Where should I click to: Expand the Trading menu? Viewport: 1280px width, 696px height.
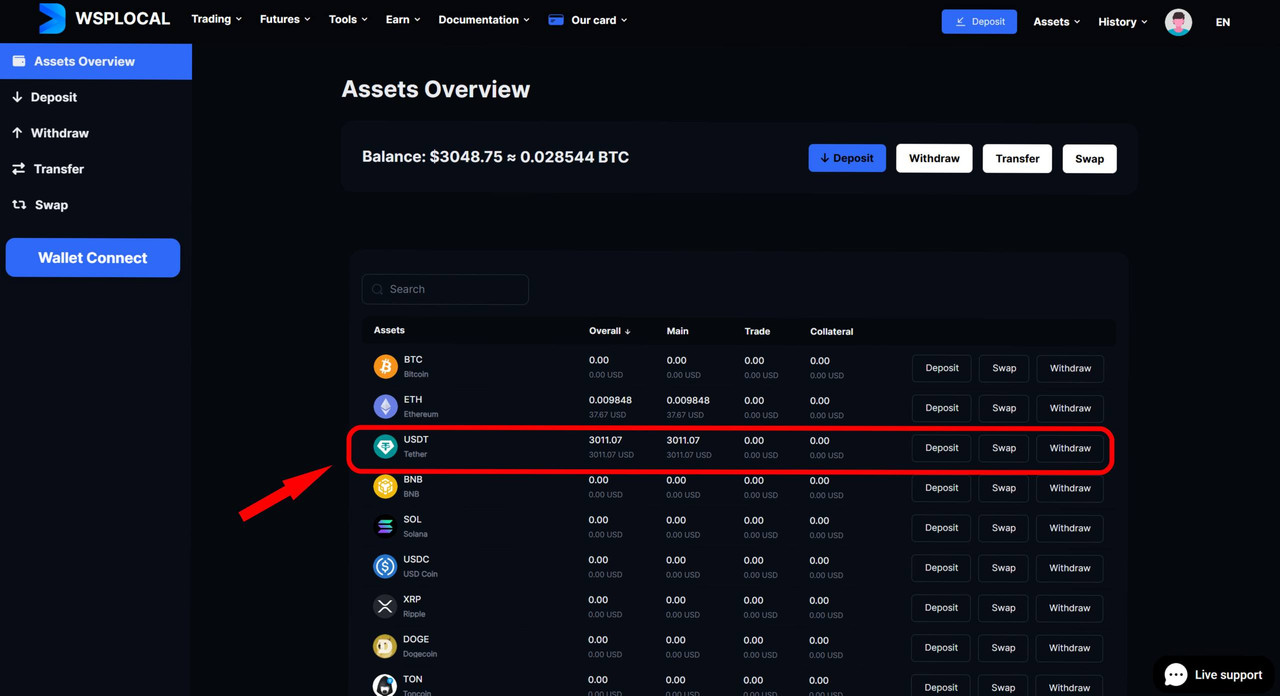217,19
